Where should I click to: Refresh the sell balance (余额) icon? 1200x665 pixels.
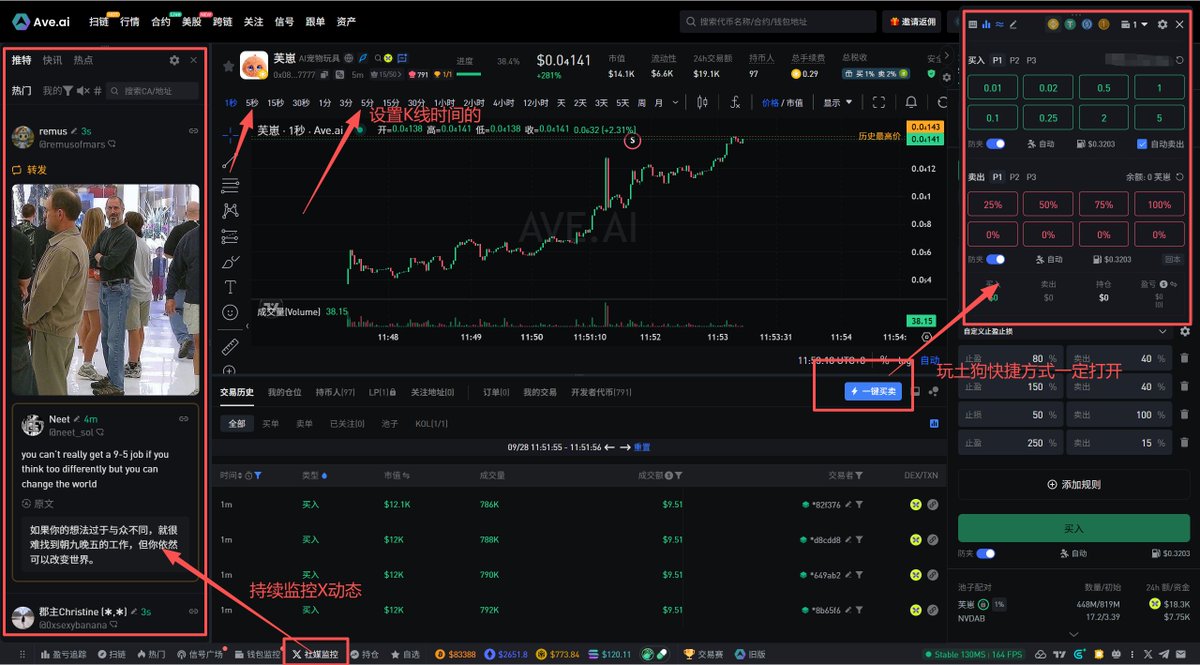[1180, 176]
